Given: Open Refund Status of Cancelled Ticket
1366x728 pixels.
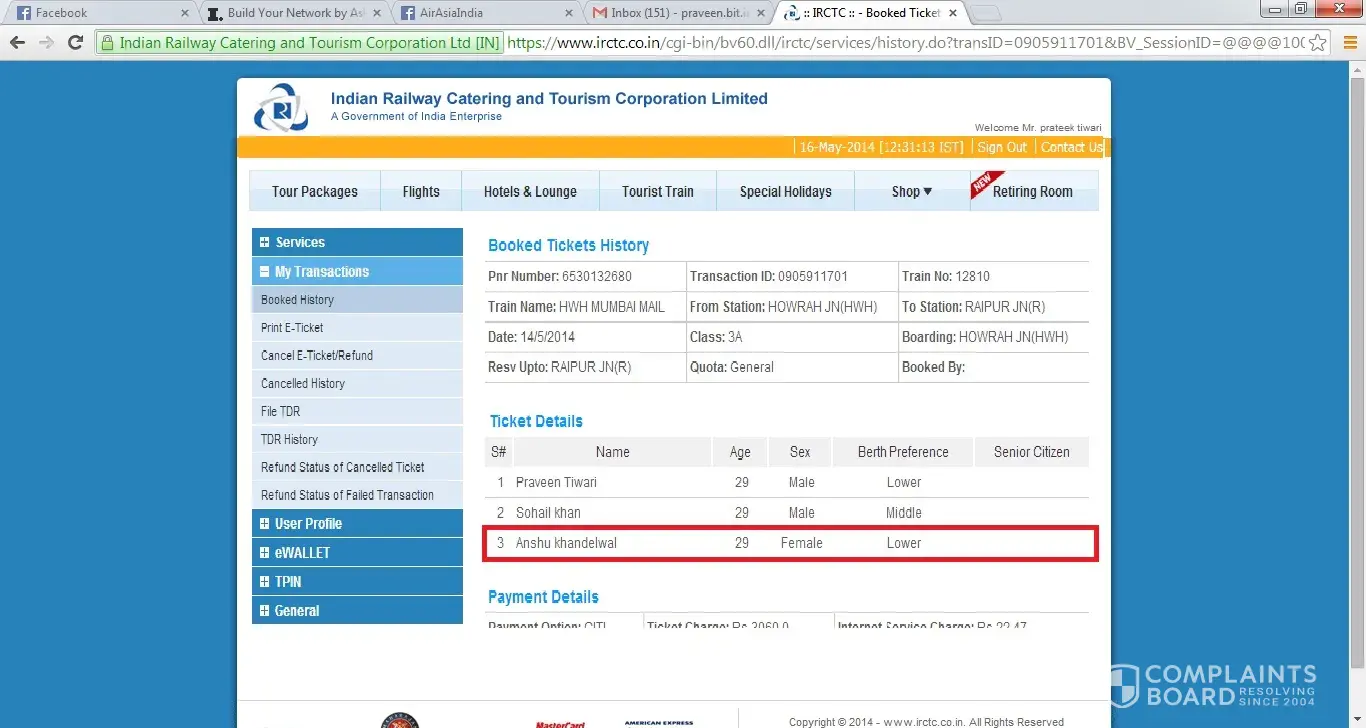Looking at the screenshot, I should click(357, 467).
